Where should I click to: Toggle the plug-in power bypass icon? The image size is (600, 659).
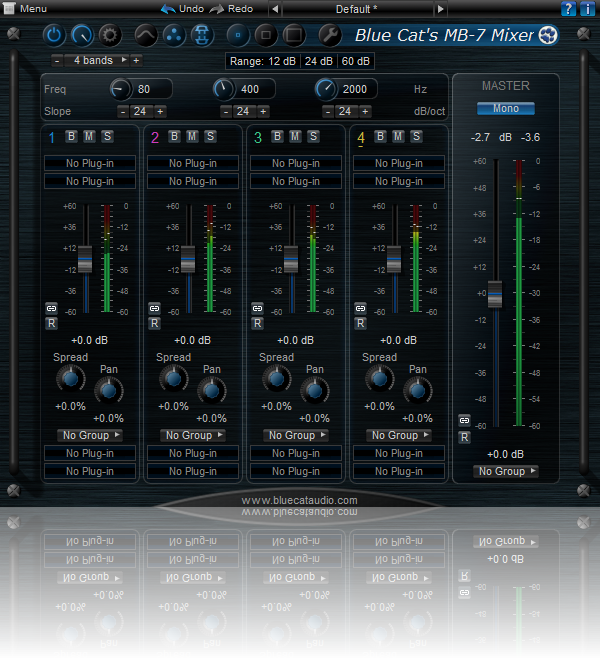54,35
